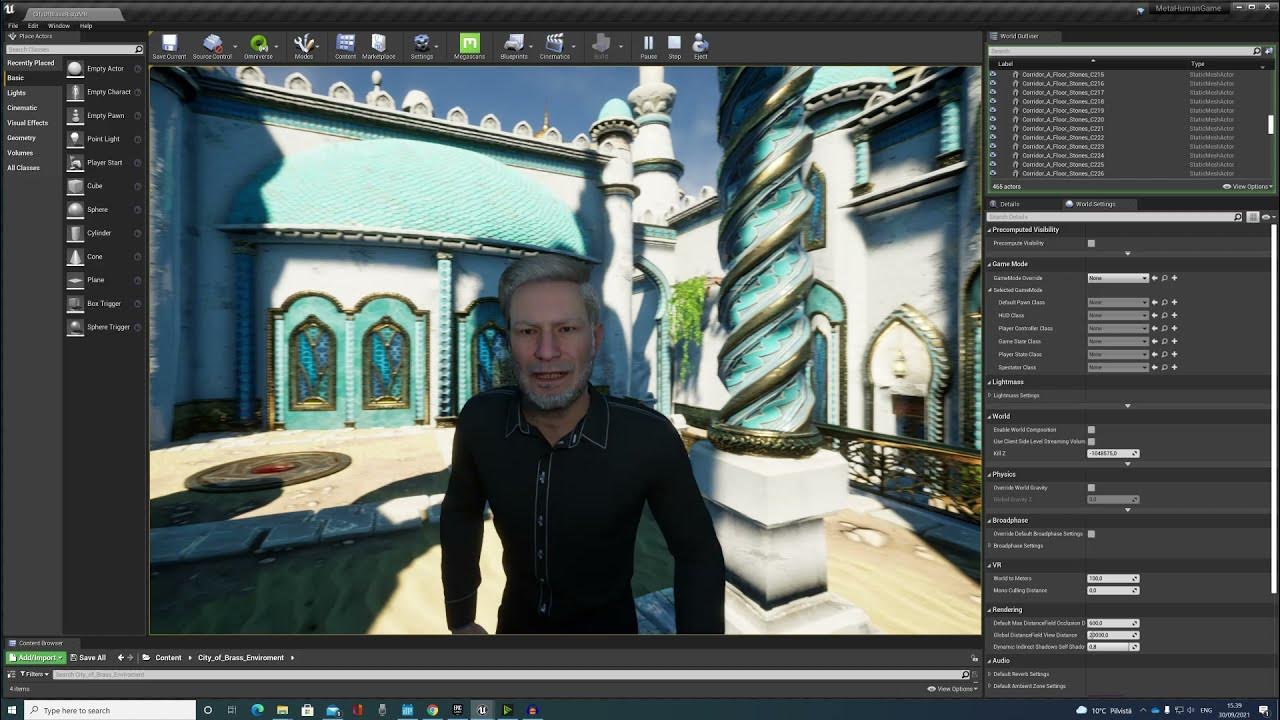Select the Empty Pawn icon
Viewport: 1280px width, 720px height.
point(75,116)
